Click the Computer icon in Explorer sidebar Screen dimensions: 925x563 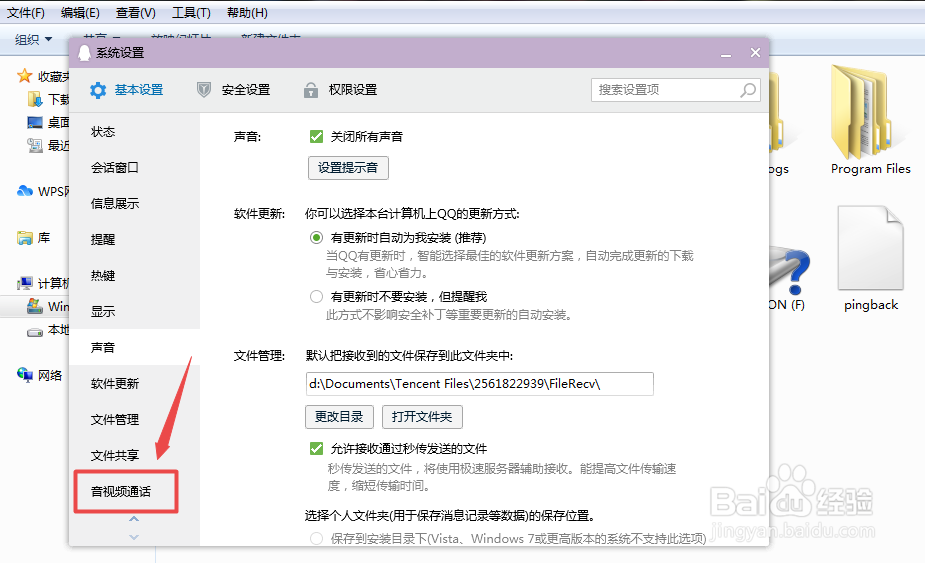25,283
